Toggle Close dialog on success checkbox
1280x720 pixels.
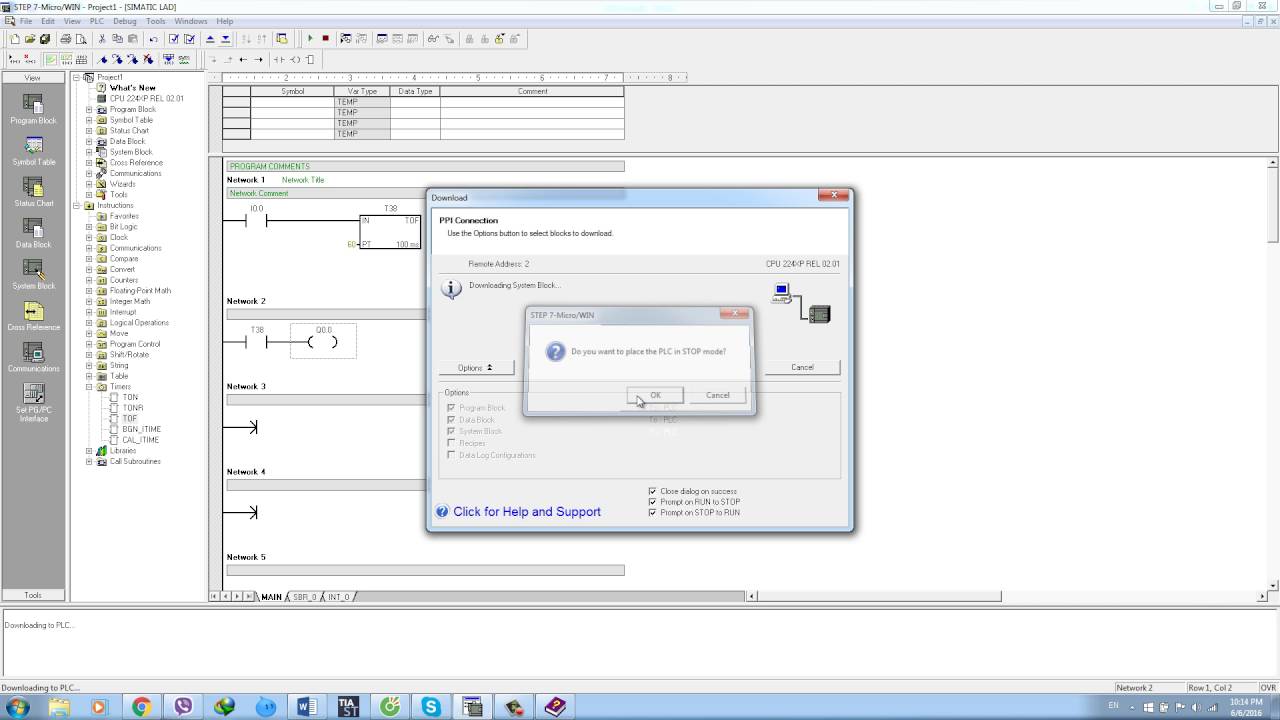(652, 491)
